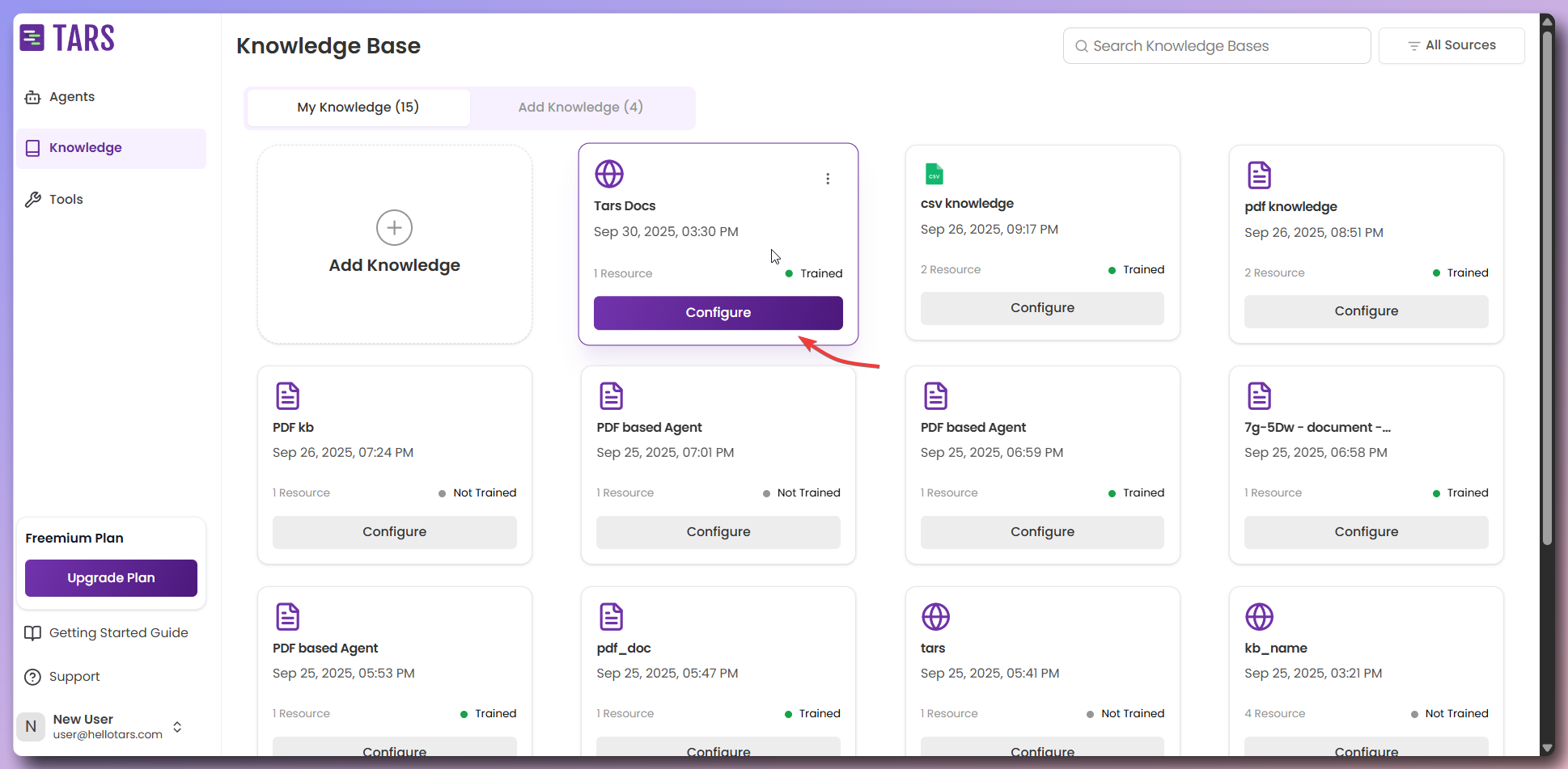This screenshot has width=1568, height=769.
Task: Click the CSV file icon on csv knowledge
Action: pos(934,174)
